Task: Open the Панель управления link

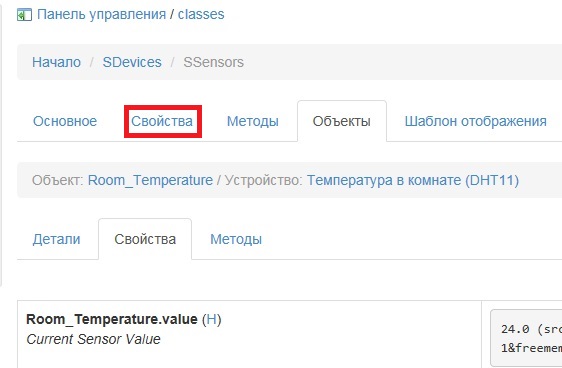Action: 102,15
